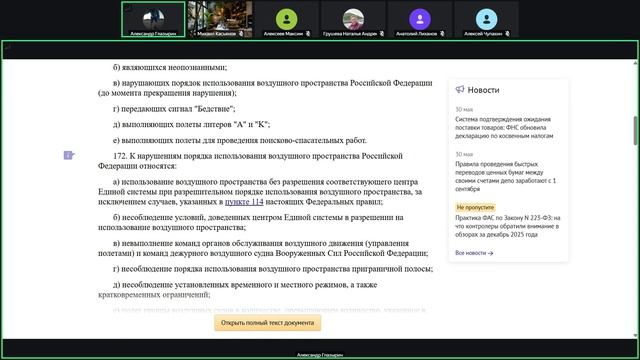This screenshot has width=640, height=360.
Task: Select Грушева Наталья's photo avatar tile
Action: point(353,19)
